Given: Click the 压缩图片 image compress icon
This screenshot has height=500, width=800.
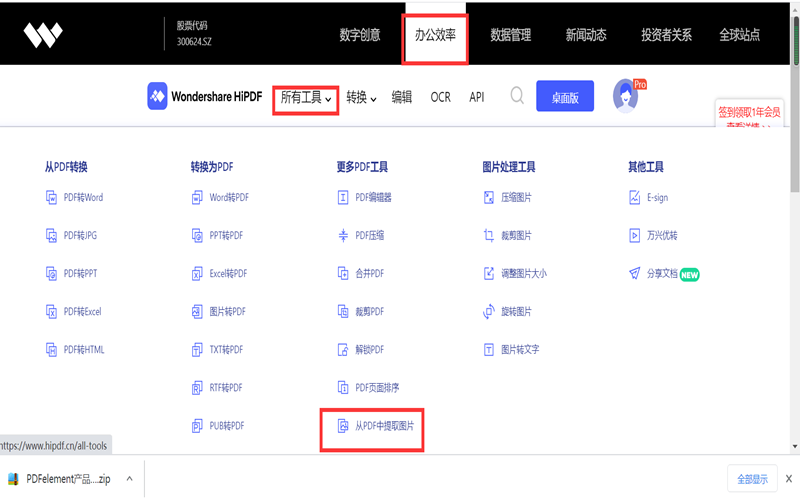Looking at the screenshot, I should coord(489,198).
